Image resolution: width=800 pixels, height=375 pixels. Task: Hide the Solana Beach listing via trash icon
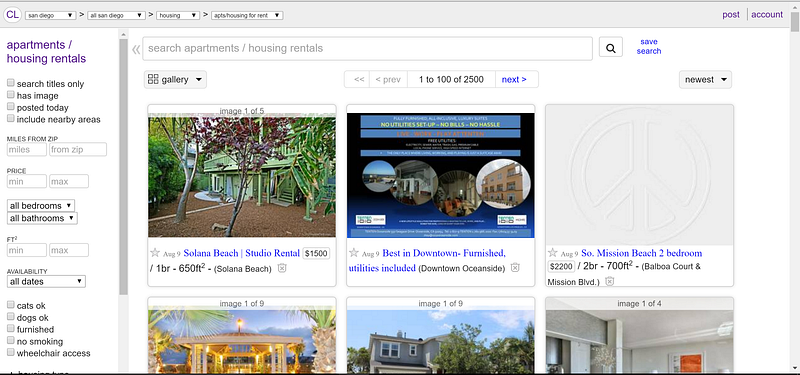click(x=282, y=268)
